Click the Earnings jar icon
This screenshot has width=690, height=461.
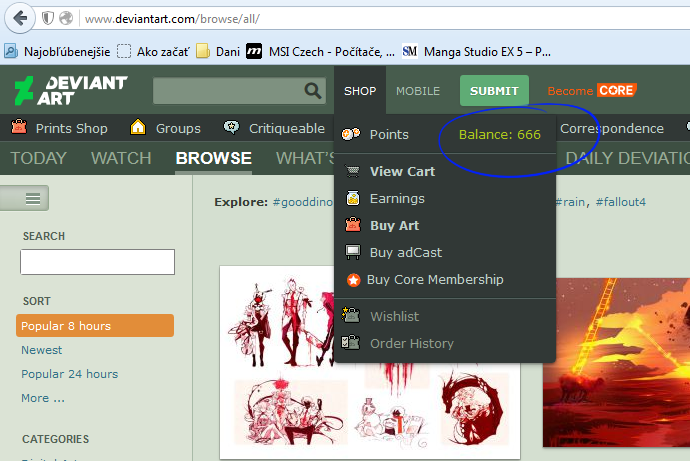[353, 198]
